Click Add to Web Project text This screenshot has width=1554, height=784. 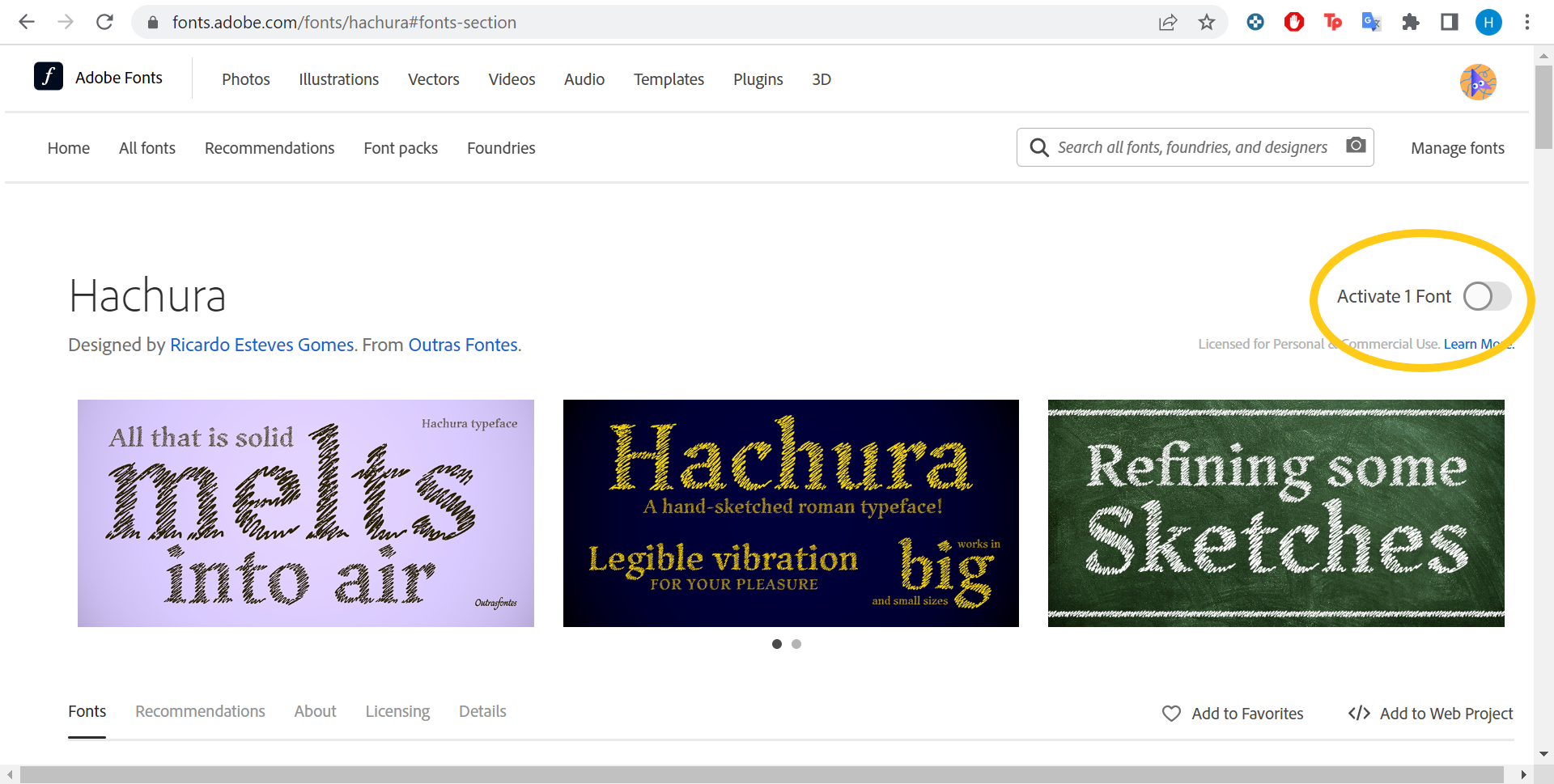pos(1446,714)
